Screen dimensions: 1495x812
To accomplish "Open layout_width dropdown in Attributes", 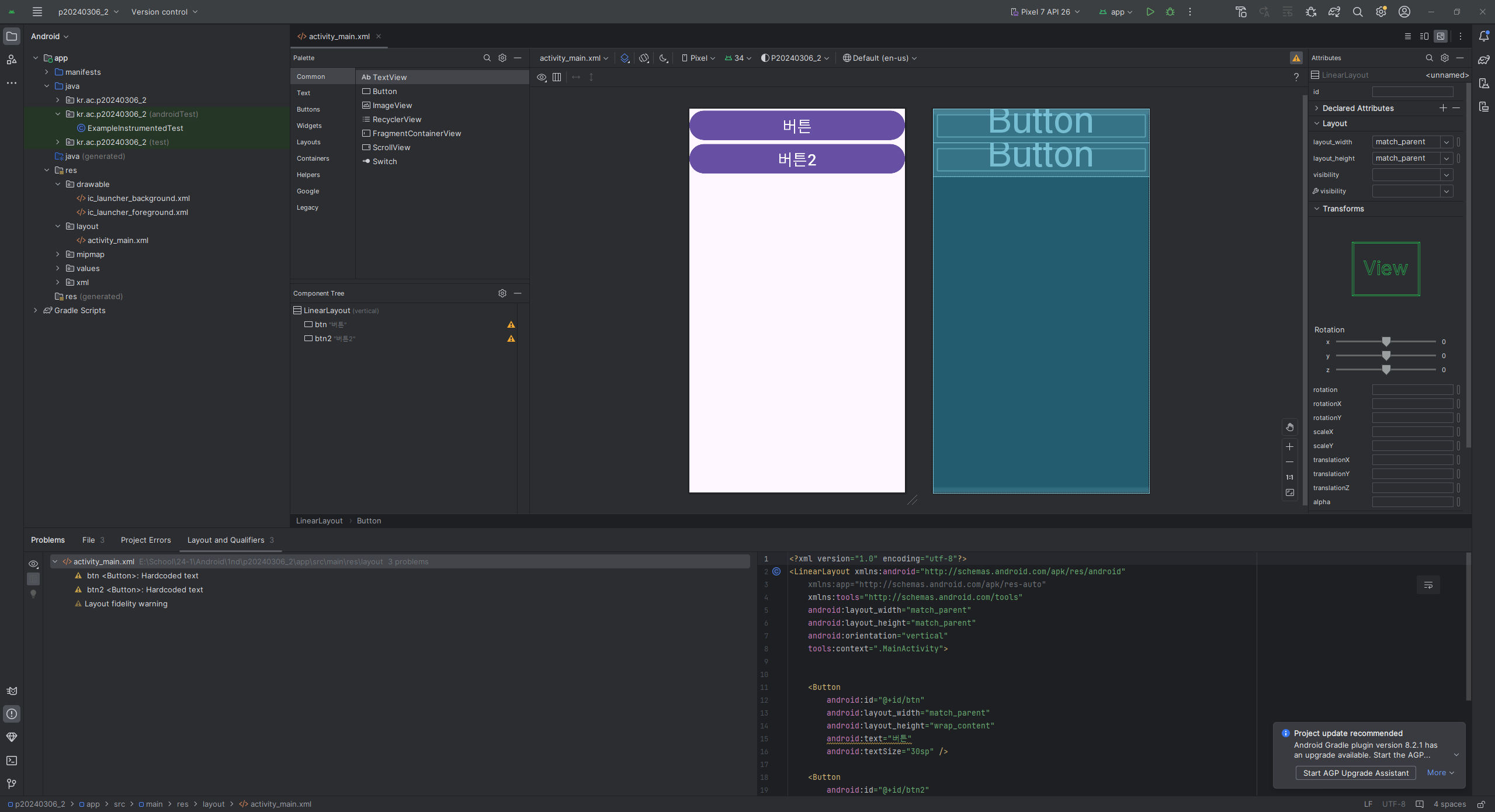I will (1446, 142).
